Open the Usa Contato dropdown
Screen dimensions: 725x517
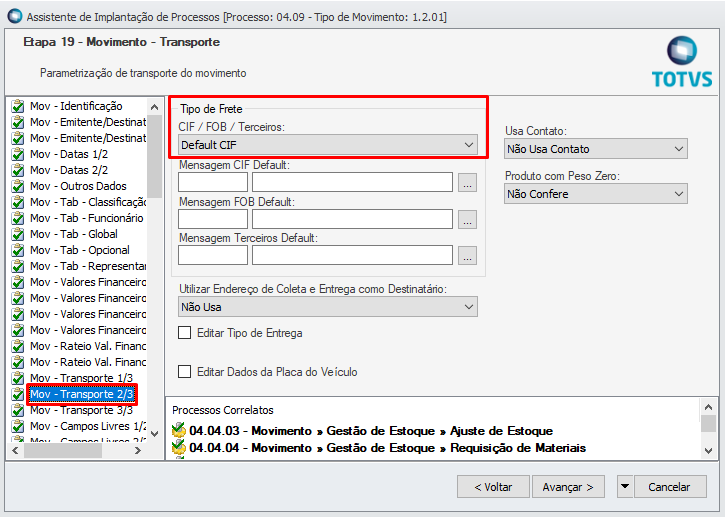(596, 149)
